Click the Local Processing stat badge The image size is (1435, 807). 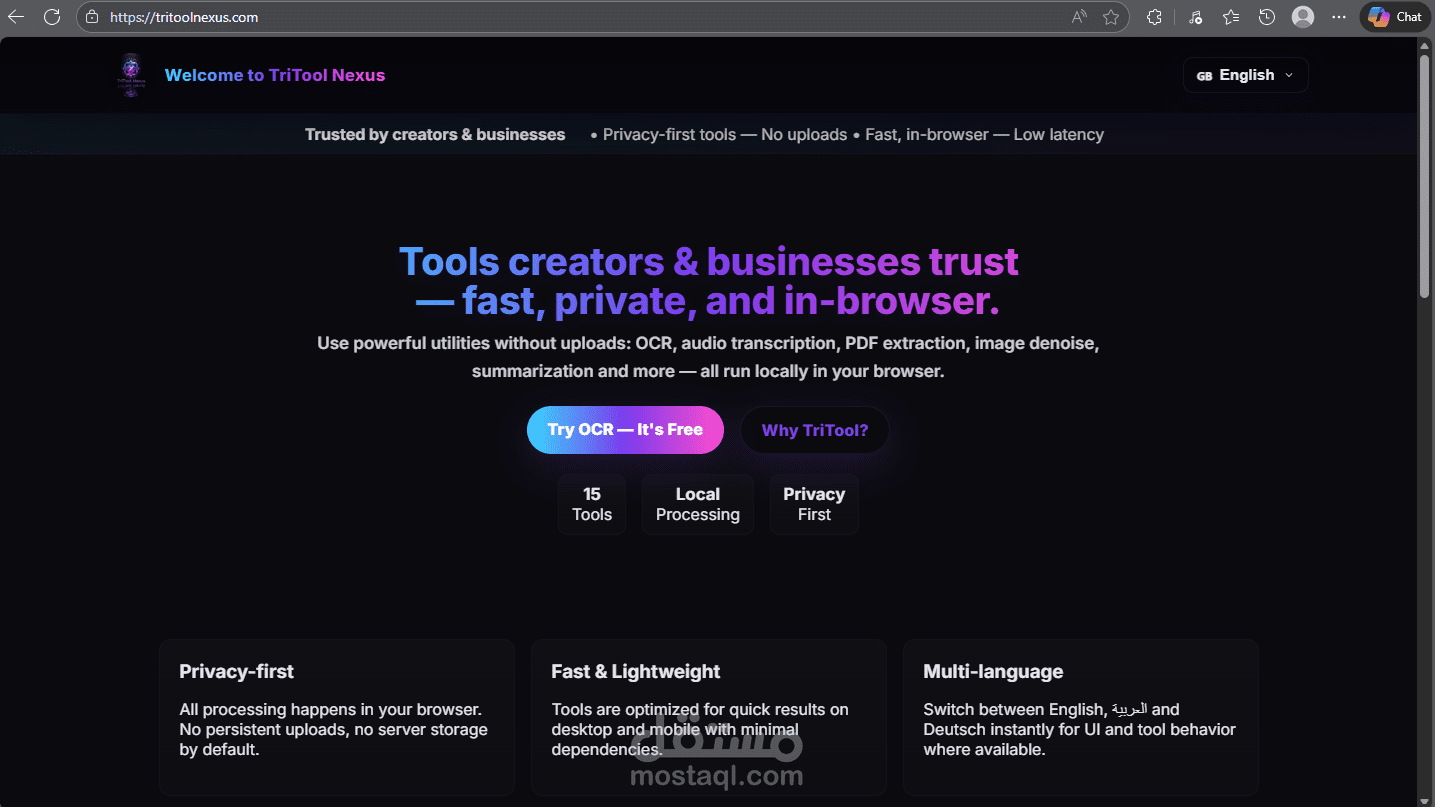tap(698, 504)
